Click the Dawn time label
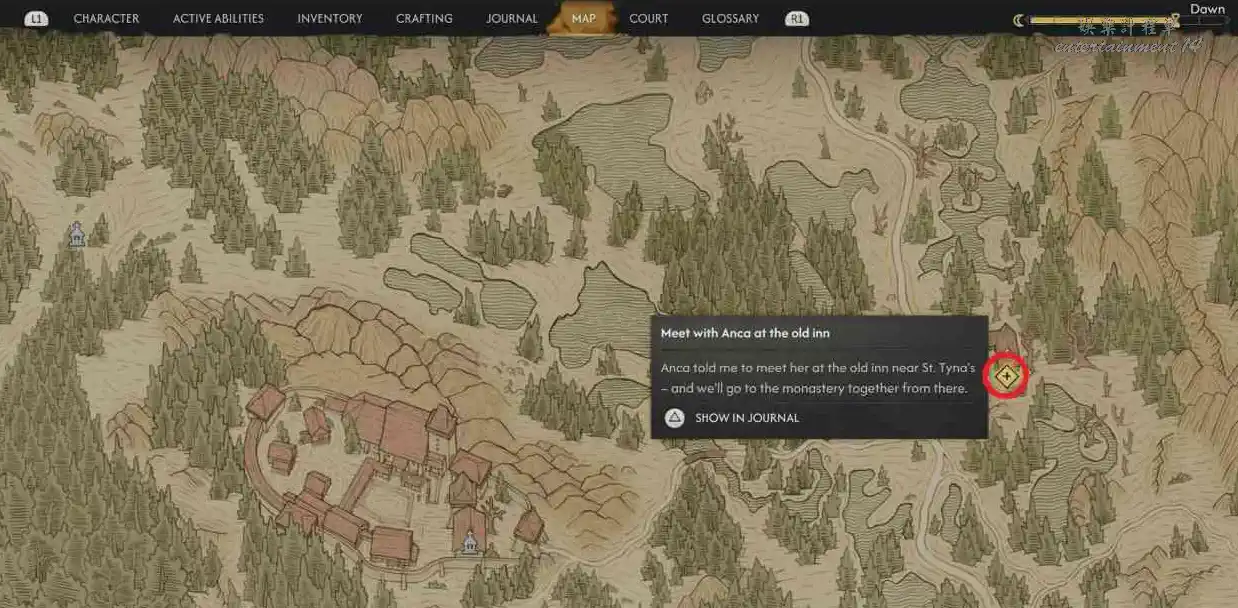 point(1207,9)
